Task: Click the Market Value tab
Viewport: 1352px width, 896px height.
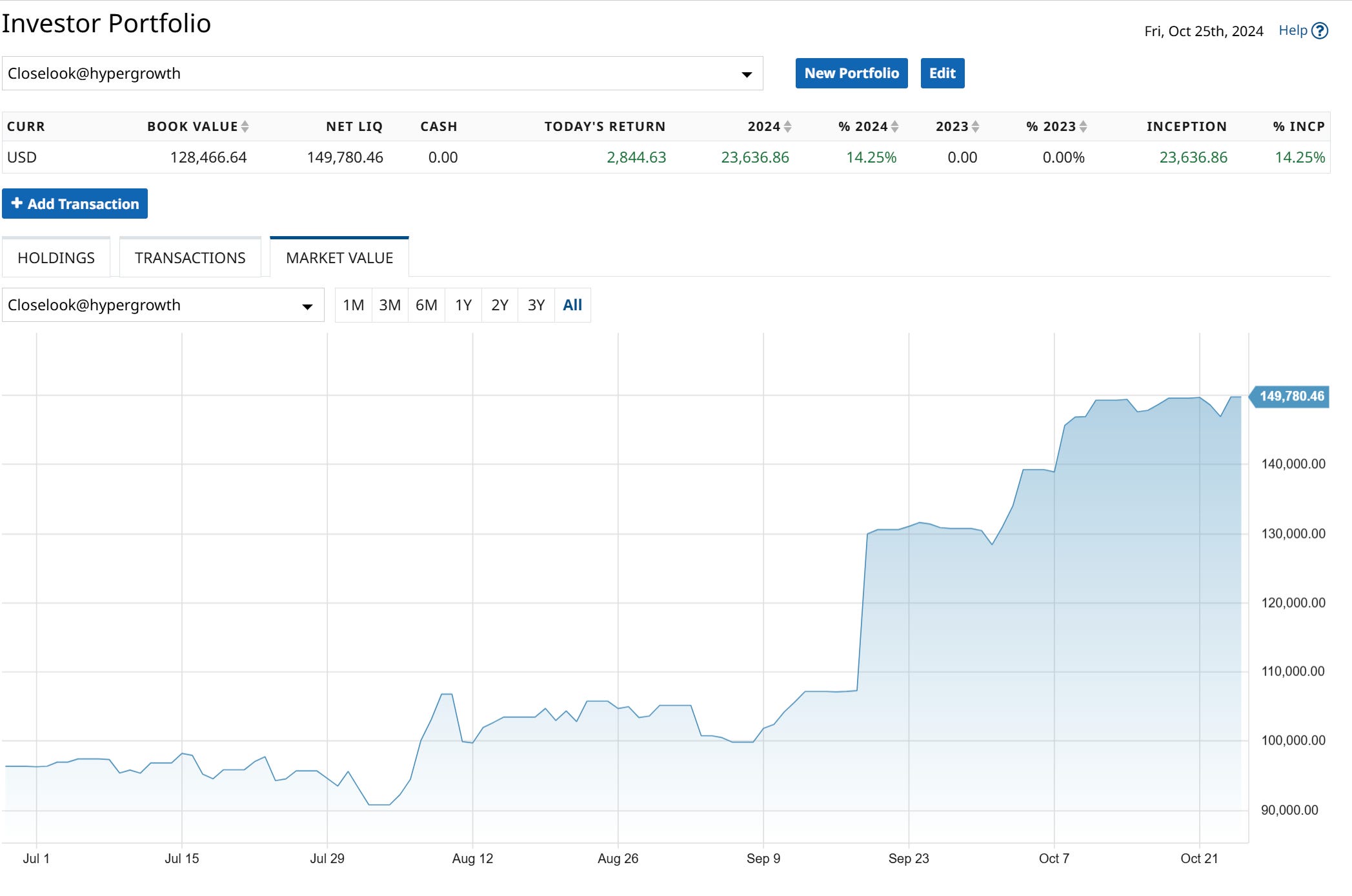Action: point(339,258)
